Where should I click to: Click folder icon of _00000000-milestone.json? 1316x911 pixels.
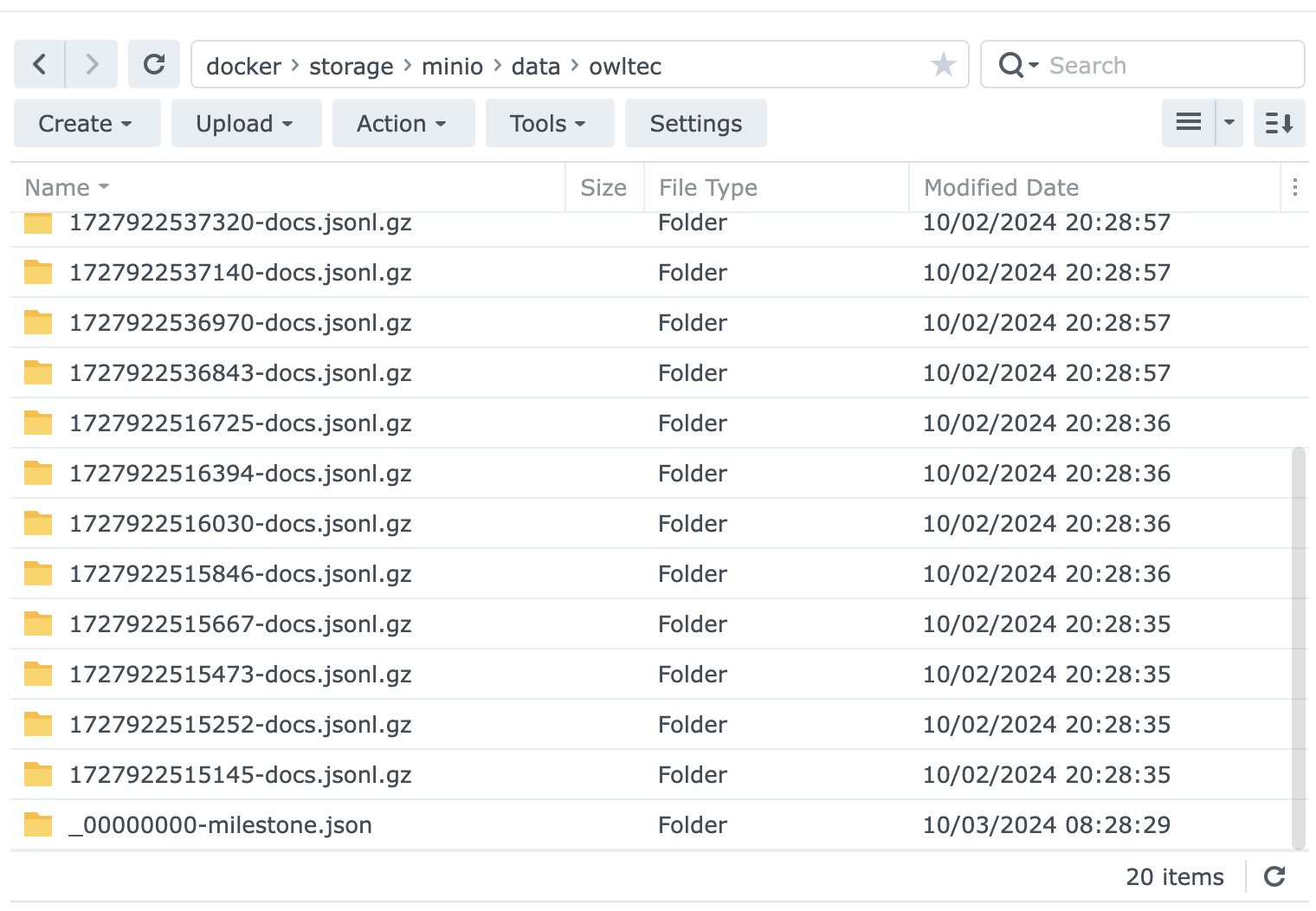click(x=38, y=824)
